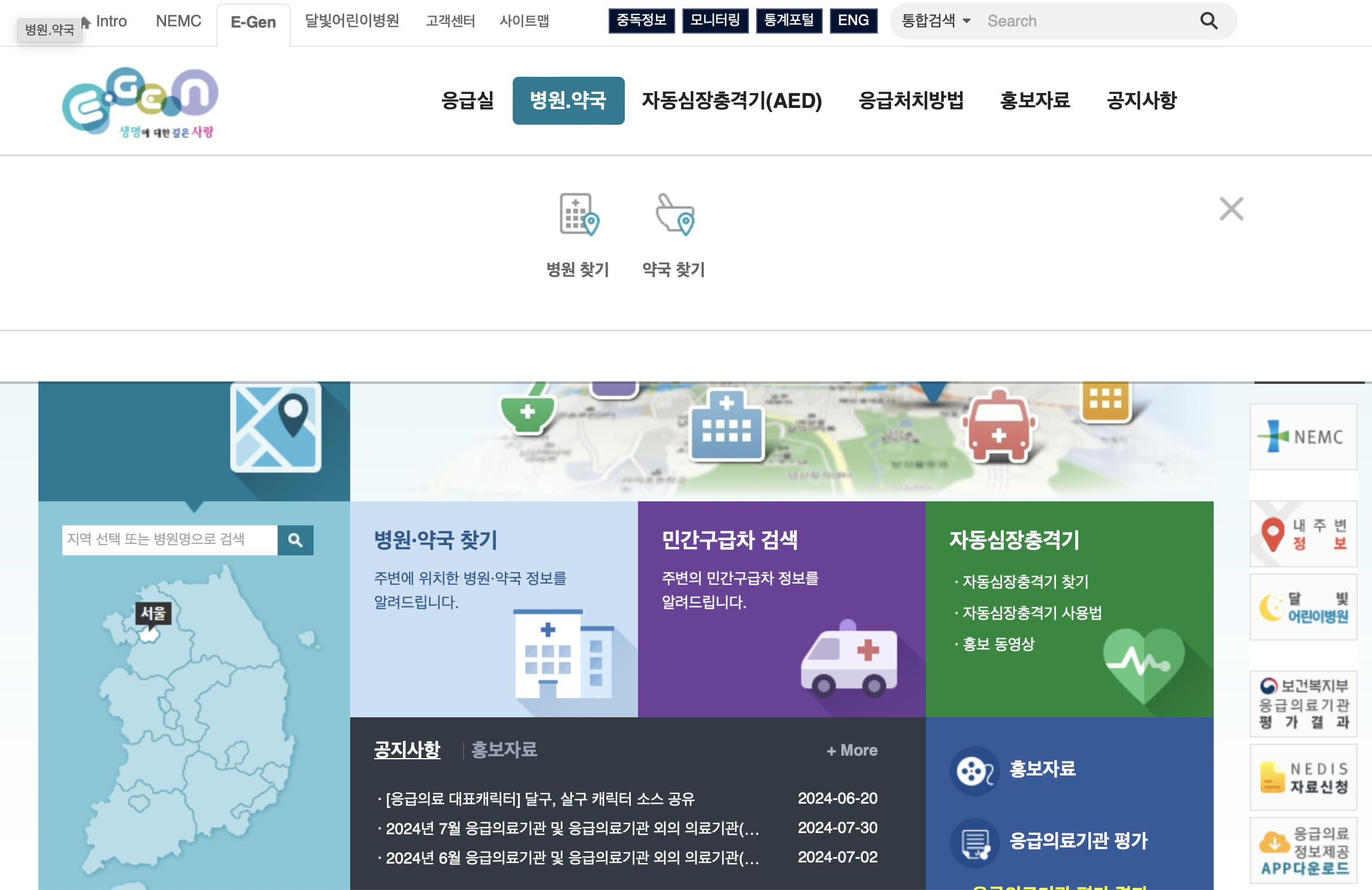
Task: Click the 응급의료기관 평가 document icon
Action: tap(974, 842)
